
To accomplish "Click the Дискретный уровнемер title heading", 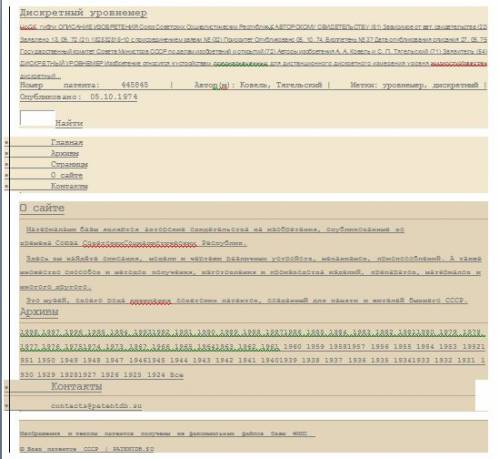I will pos(83,13).
